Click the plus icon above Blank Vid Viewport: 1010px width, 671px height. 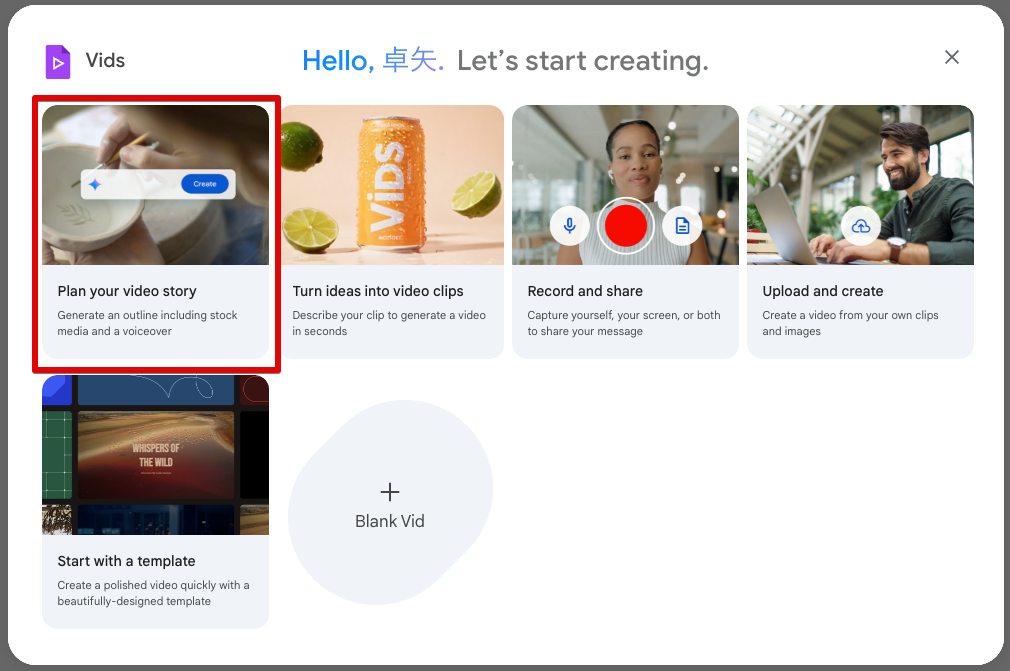click(x=390, y=492)
